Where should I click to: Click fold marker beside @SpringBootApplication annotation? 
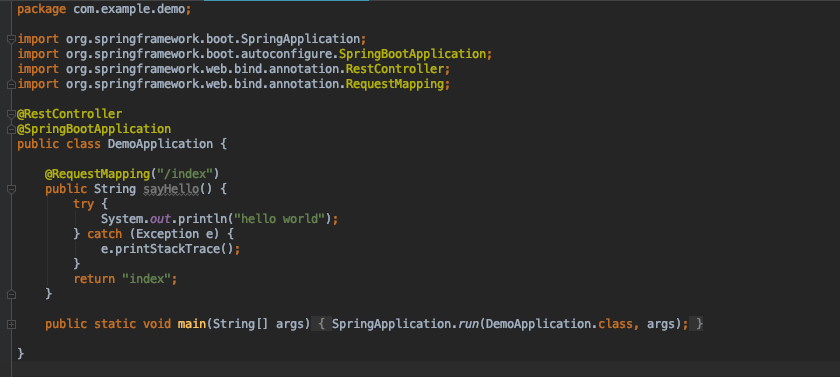point(11,129)
